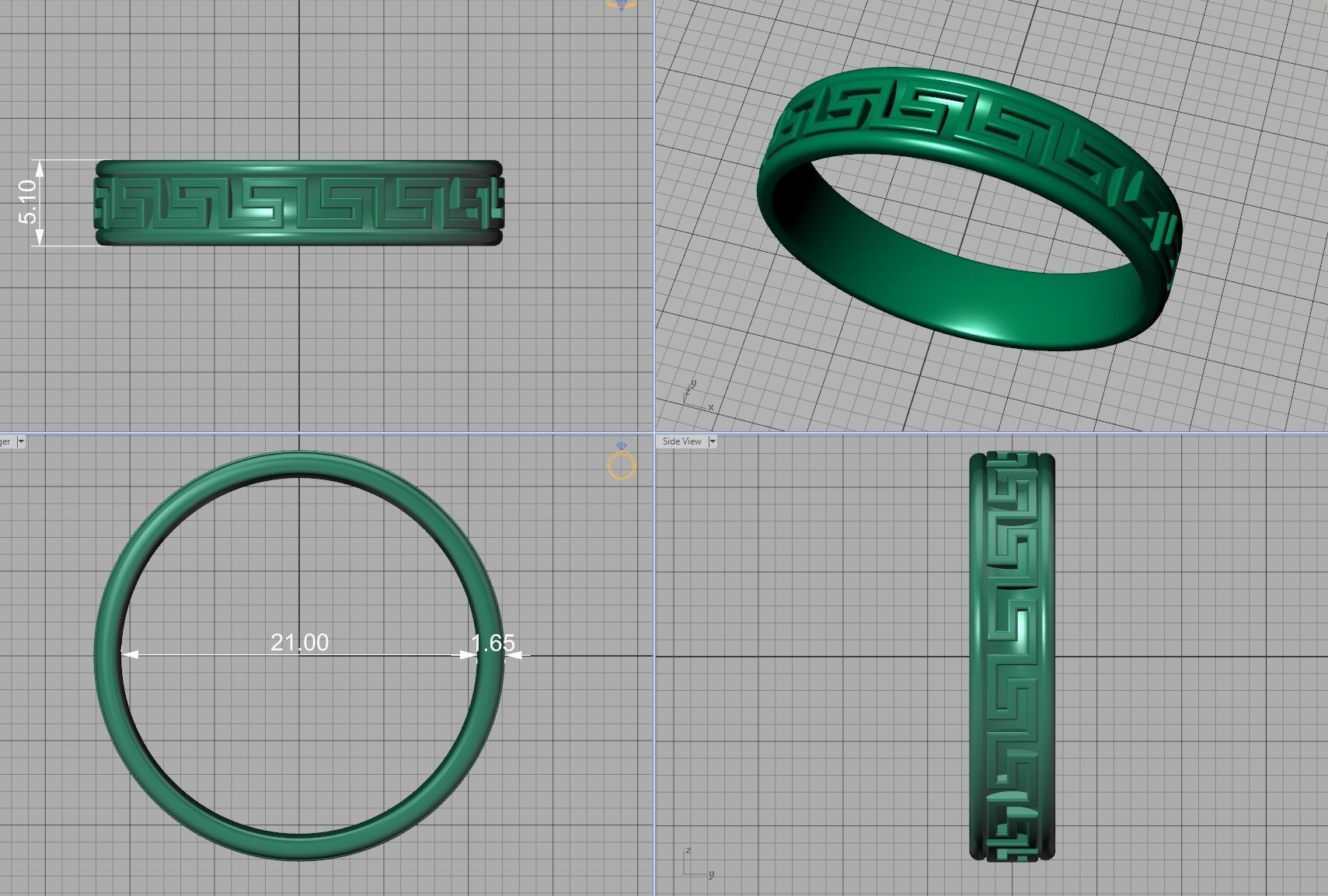Select the 5.10 width dimension text
The width and height of the screenshot is (1328, 896).
pyautogui.click(x=27, y=201)
